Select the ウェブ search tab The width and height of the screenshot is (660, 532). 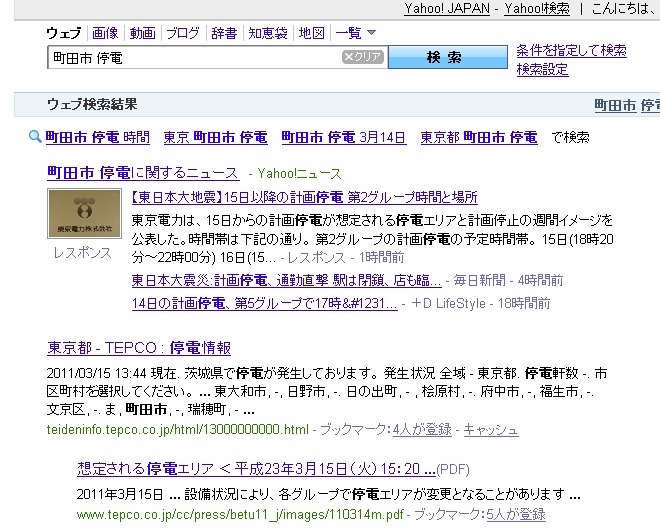click(64, 33)
